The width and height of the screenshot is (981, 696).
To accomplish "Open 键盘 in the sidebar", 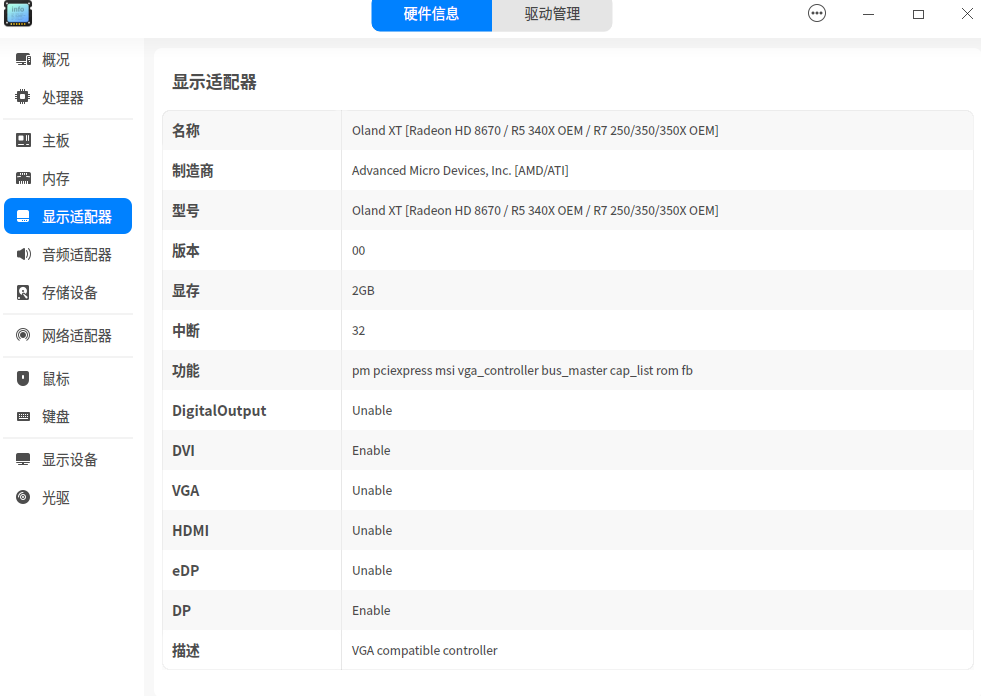I will point(68,417).
